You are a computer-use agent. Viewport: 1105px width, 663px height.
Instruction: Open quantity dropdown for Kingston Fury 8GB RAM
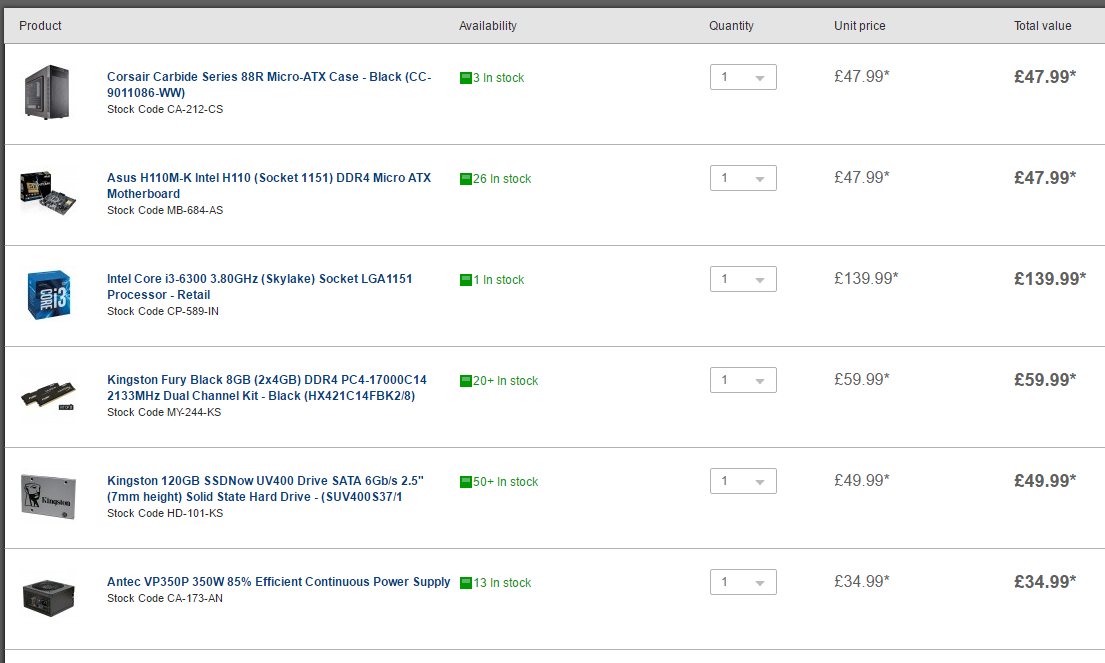pyautogui.click(x=743, y=380)
